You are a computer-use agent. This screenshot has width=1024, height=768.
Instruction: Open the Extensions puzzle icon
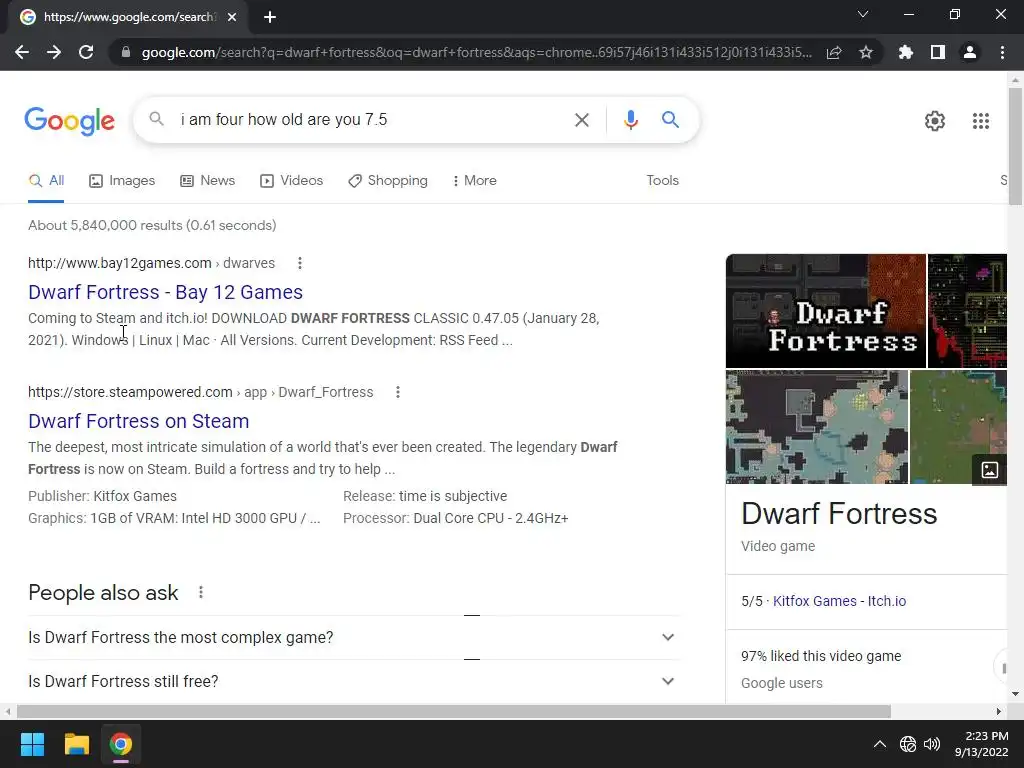tap(906, 52)
